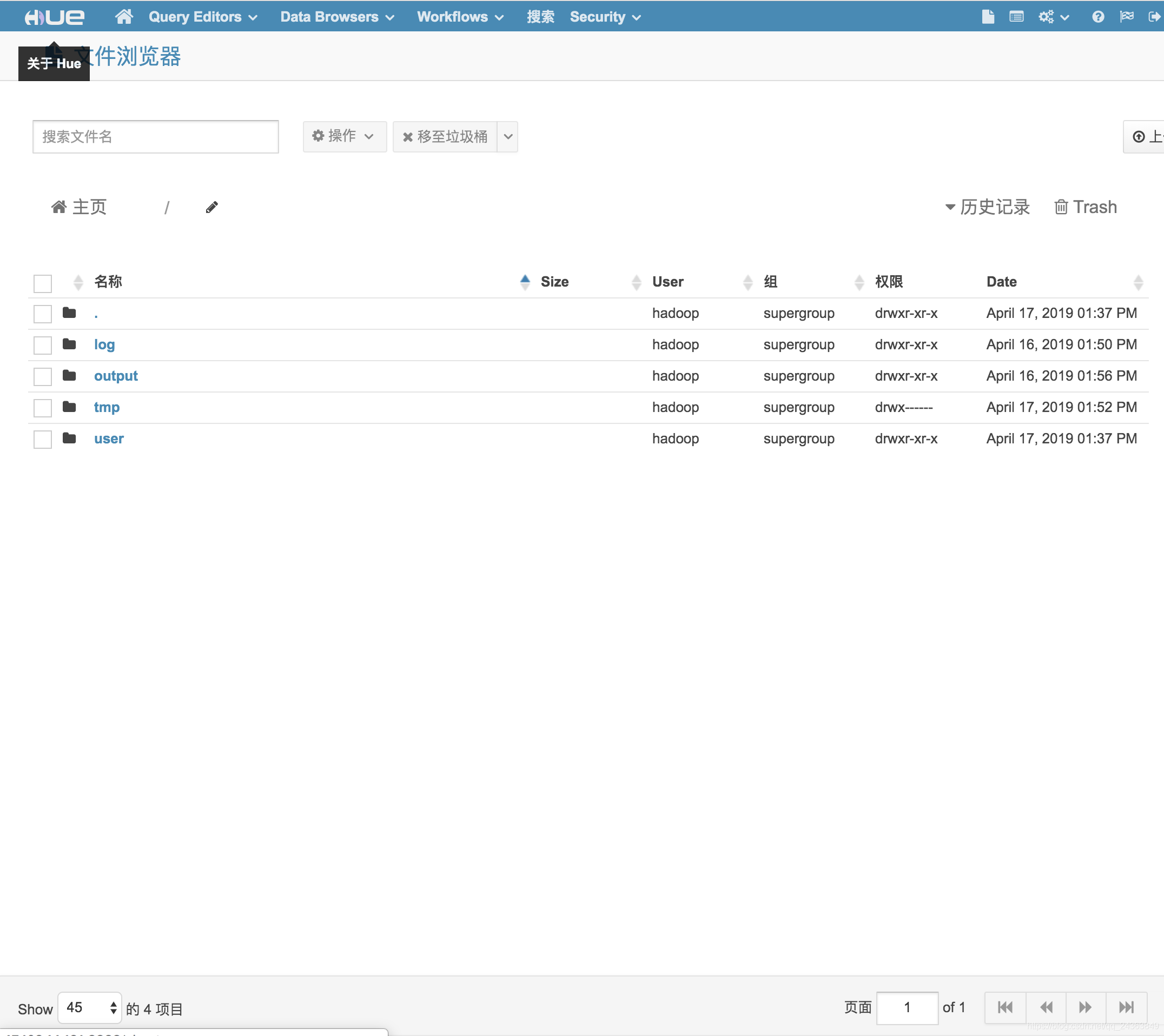The width and height of the screenshot is (1164, 1036).
Task: Click the folder icon for the dot row
Action: pyautogui.click(x=69, y=313)
